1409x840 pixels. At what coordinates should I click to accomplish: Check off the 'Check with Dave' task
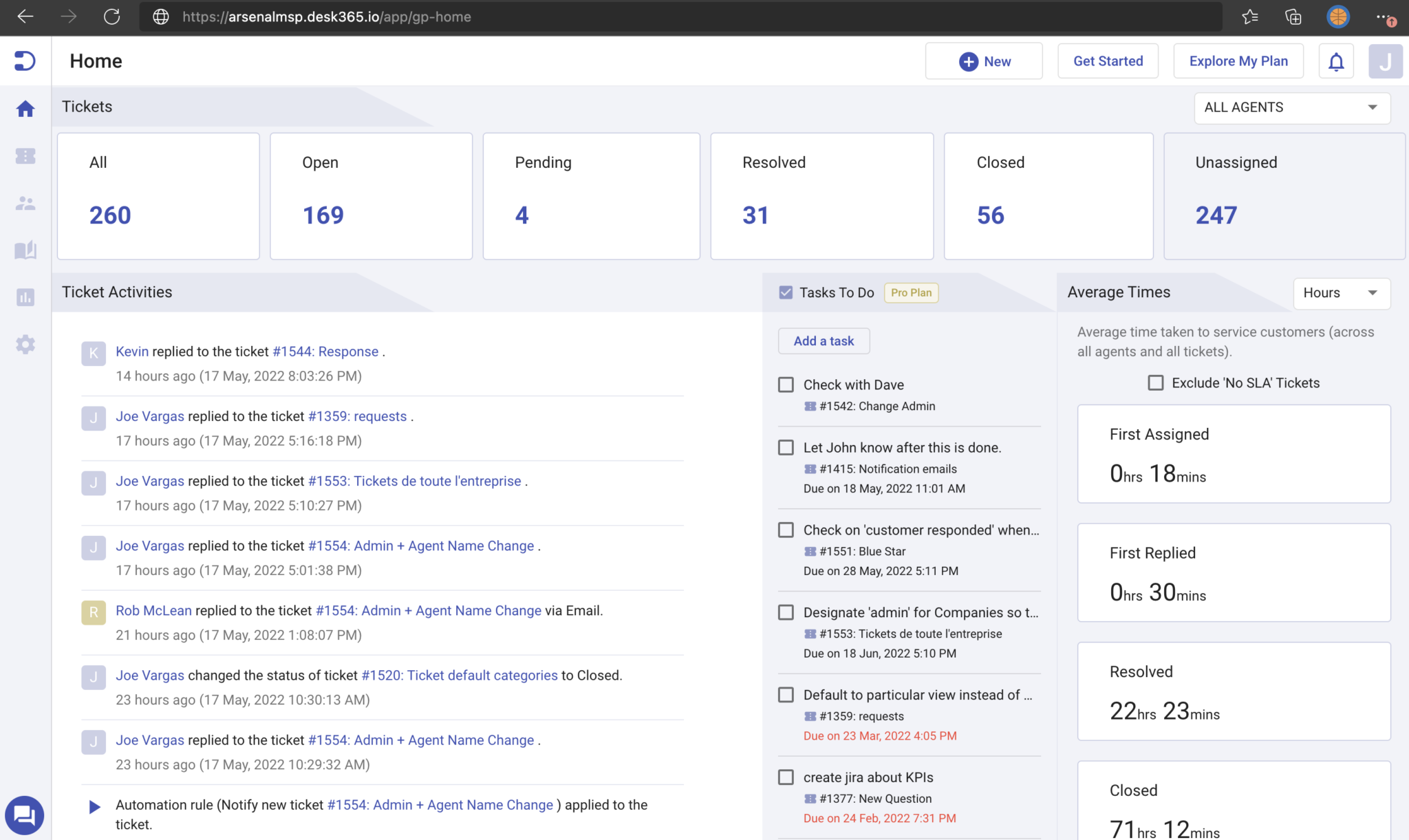(x=785, y=385)
